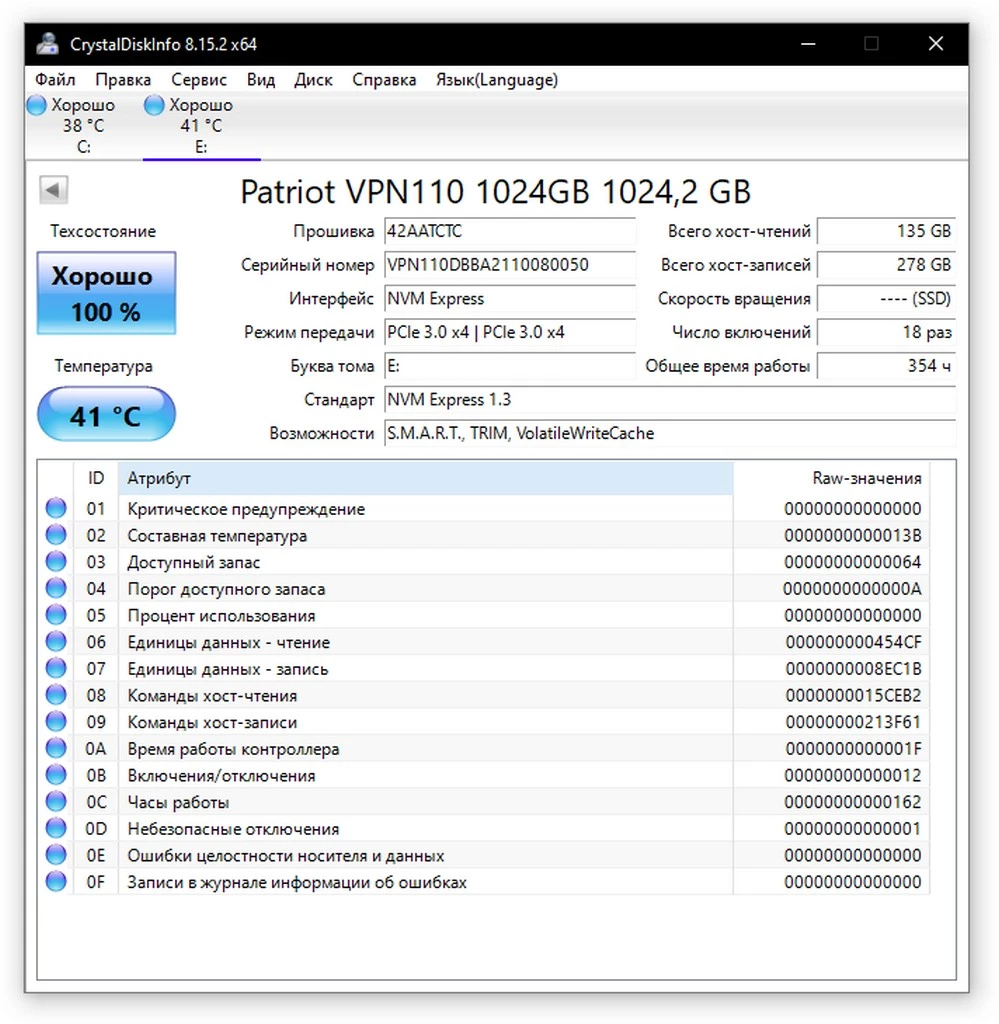The image size is (999, 1024).
Task: Select the Часы работы row
Action: tap(484, 803)
